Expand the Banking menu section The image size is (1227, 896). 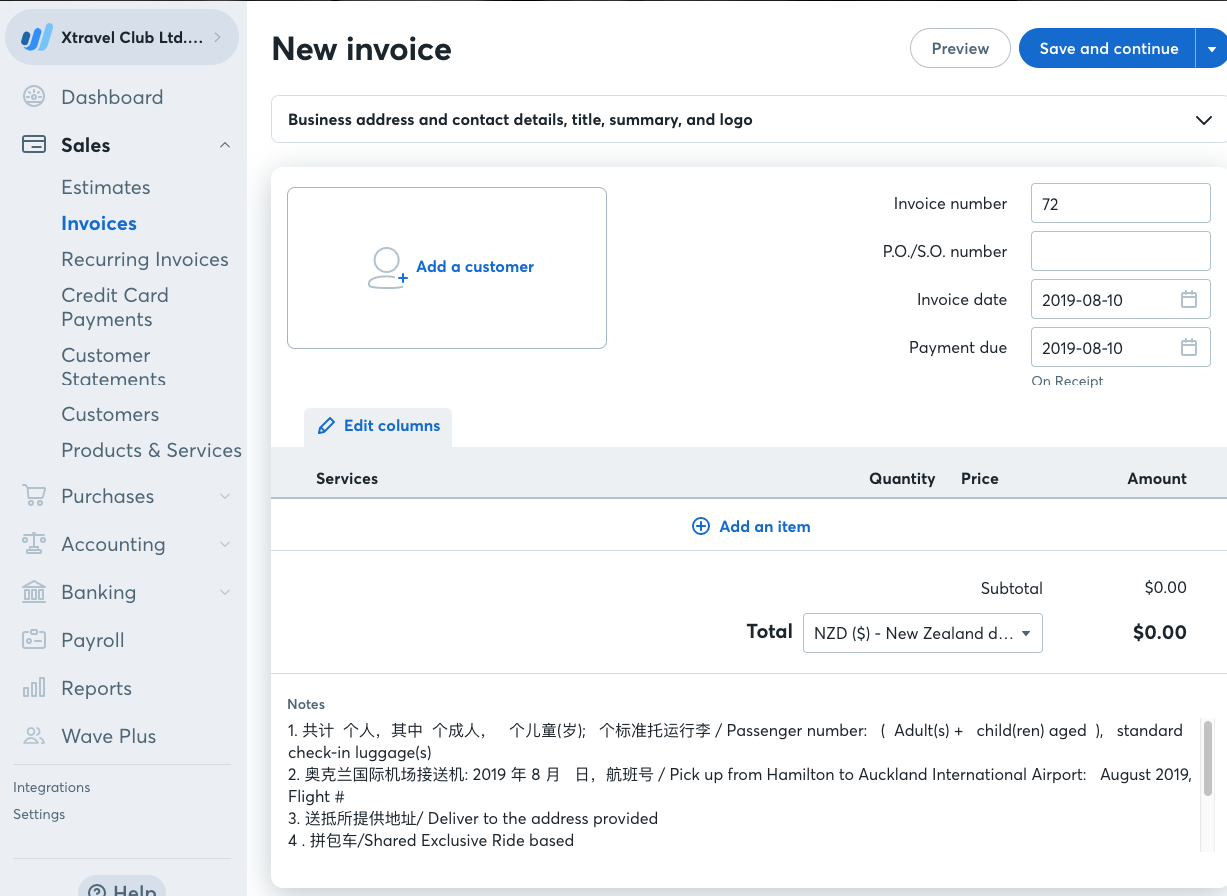tap(225, 592)
